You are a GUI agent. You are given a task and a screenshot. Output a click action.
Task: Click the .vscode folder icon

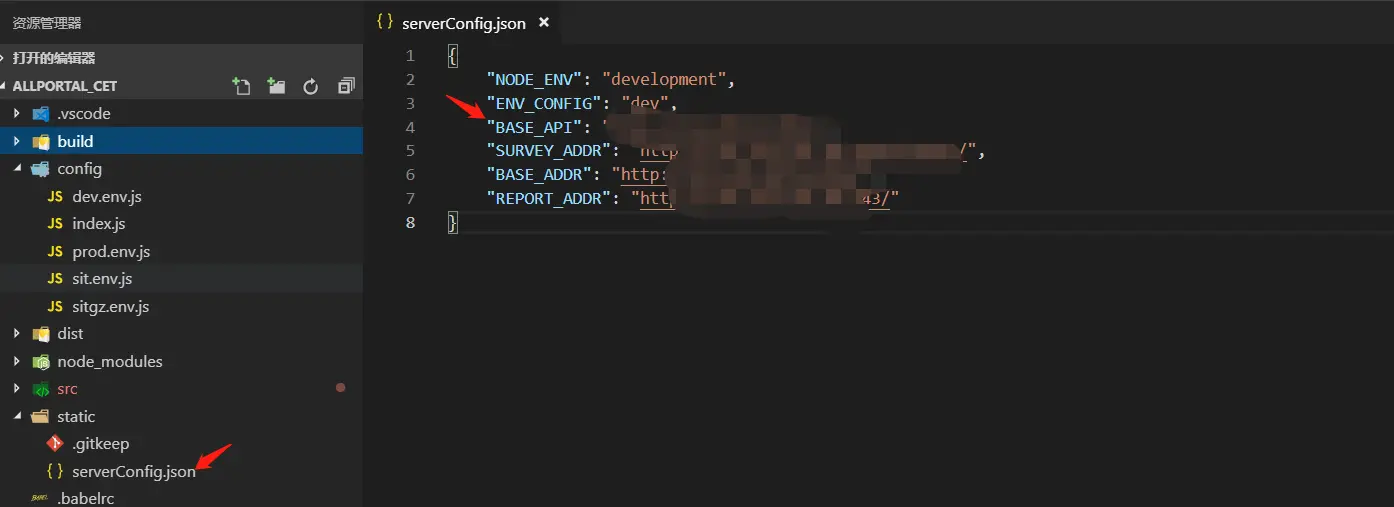click(41, 114)
